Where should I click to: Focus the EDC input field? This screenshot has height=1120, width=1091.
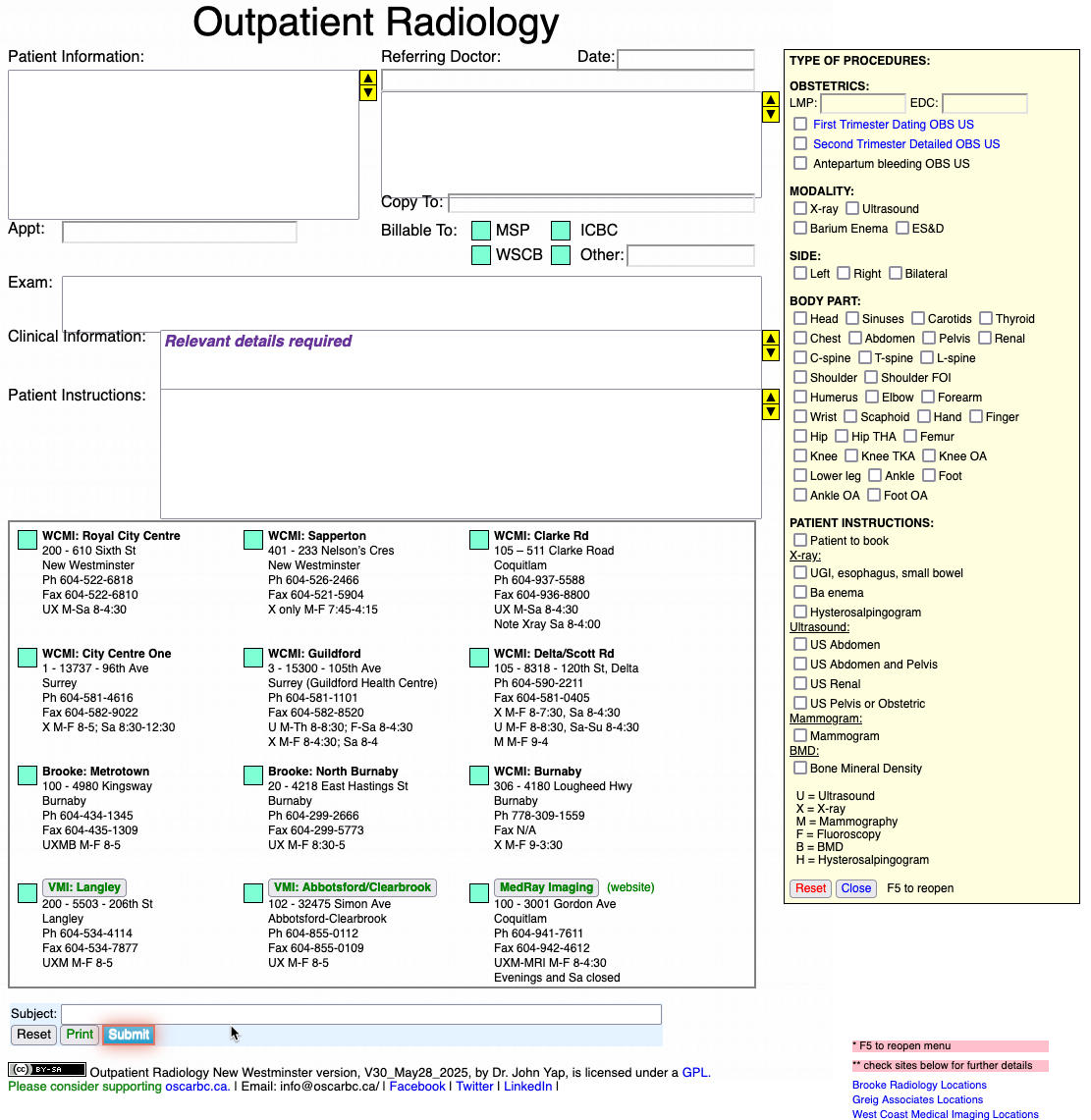point(985,104)
